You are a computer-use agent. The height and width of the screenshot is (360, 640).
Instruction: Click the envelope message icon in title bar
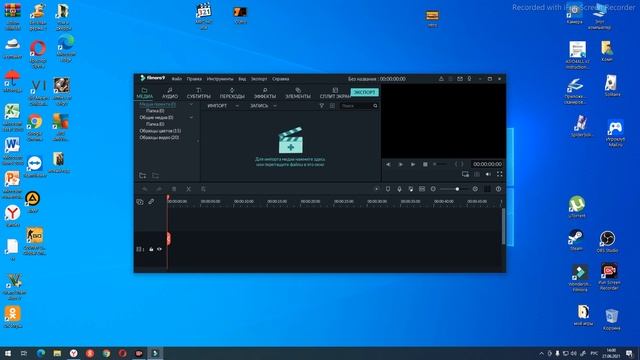pyautogui.click(x=460, y=79)
